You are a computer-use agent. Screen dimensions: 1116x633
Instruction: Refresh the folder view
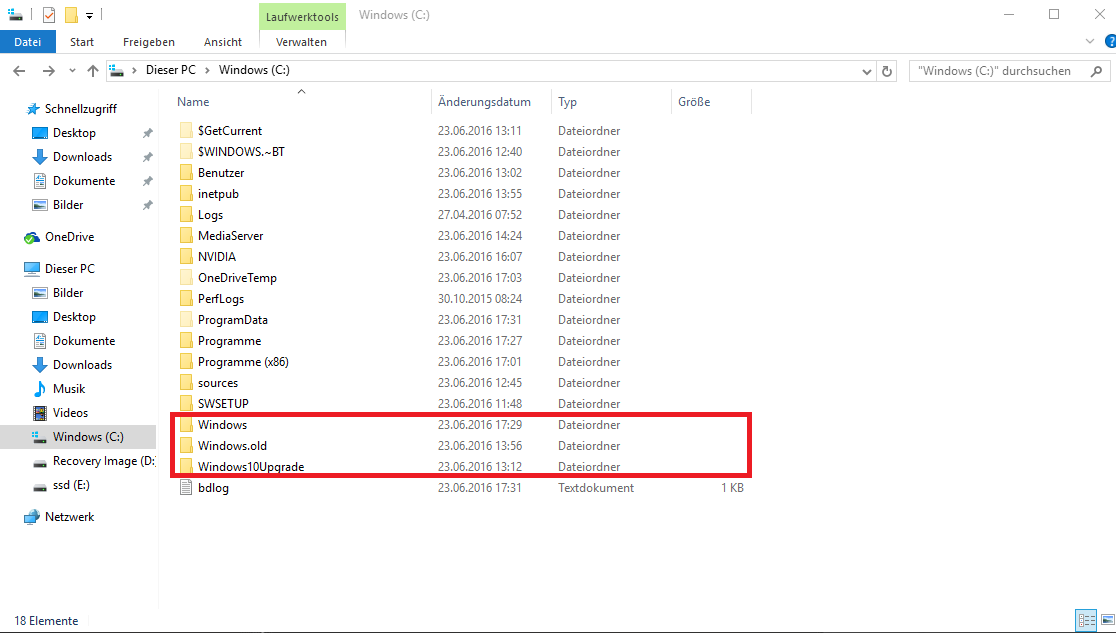tap(887, 70)
